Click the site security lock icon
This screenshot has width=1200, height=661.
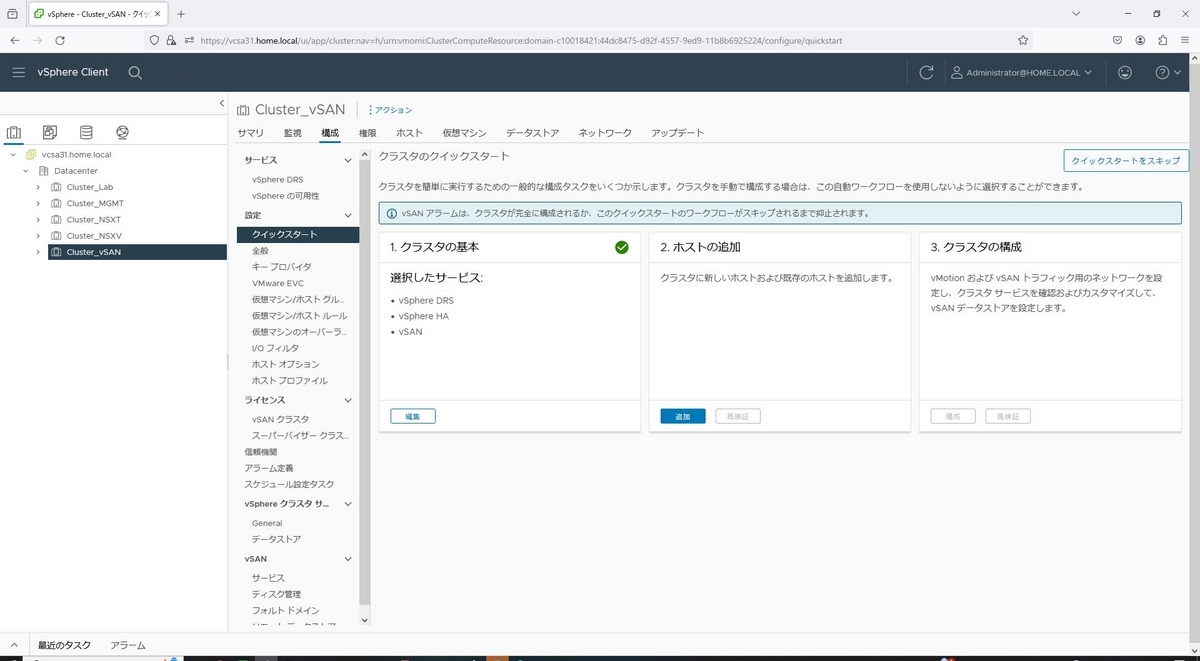171,40
